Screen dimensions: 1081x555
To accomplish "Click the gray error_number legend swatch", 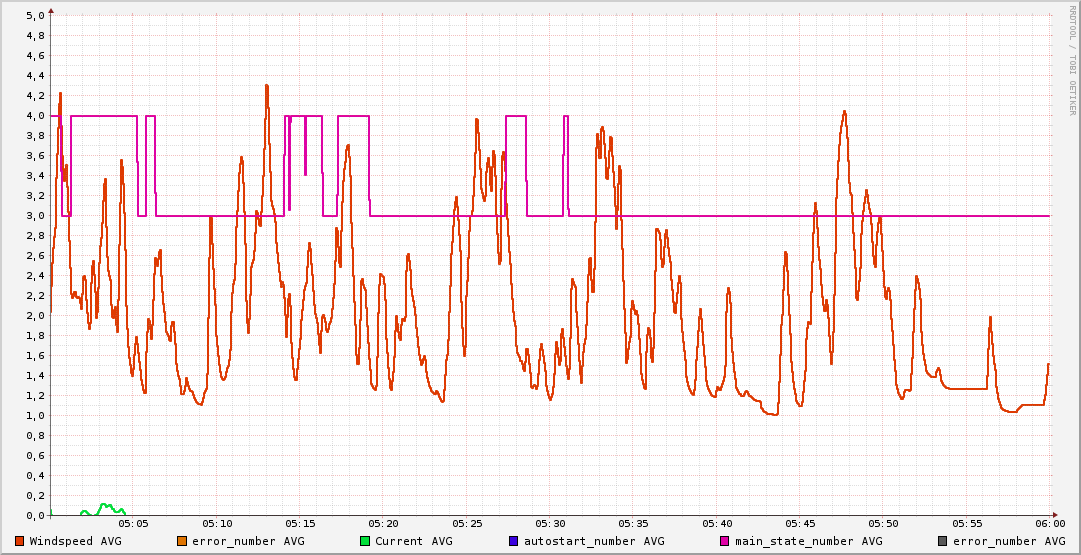I will click(942, 541).
